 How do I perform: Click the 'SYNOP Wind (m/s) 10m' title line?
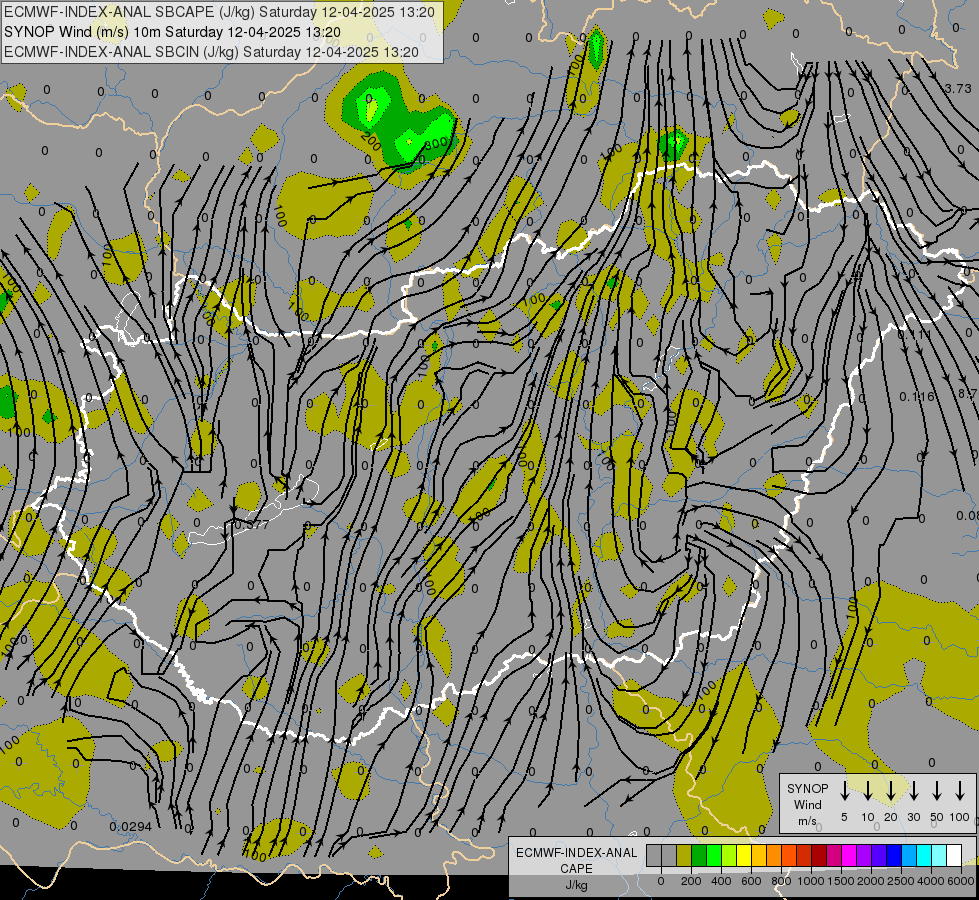[172, 32]
